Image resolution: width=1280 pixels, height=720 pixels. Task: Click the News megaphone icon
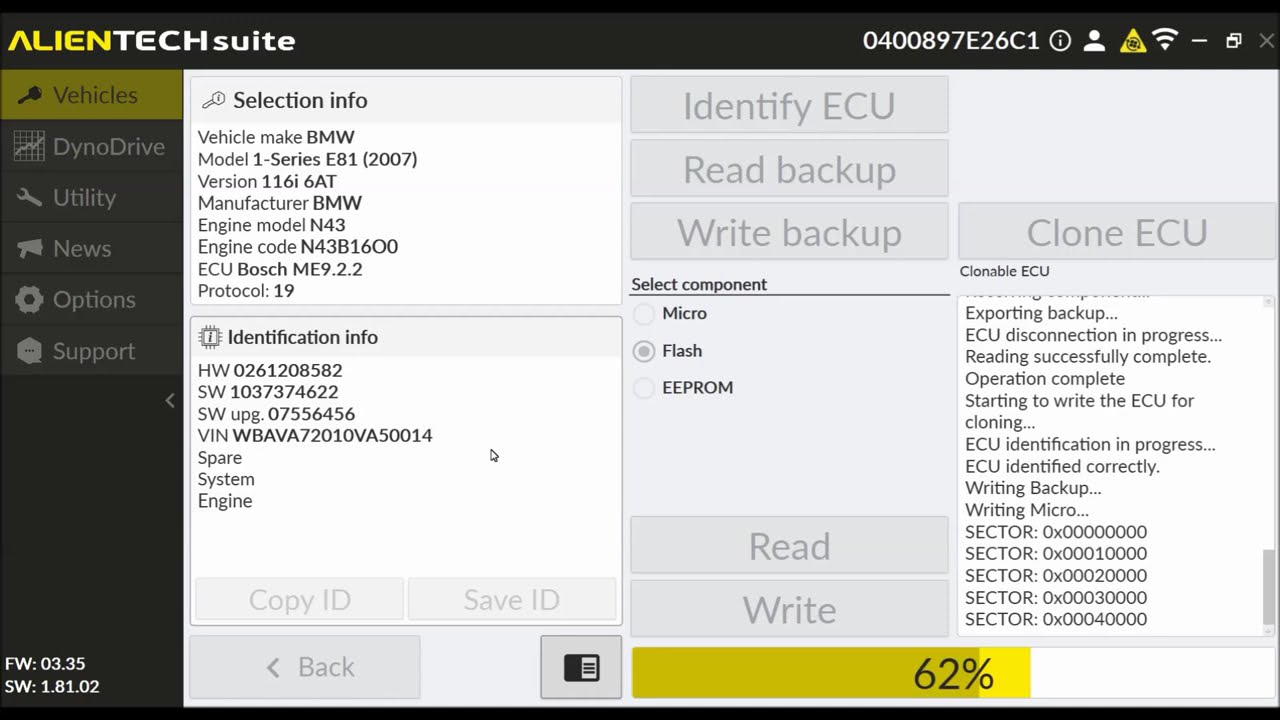coord(29,248)
